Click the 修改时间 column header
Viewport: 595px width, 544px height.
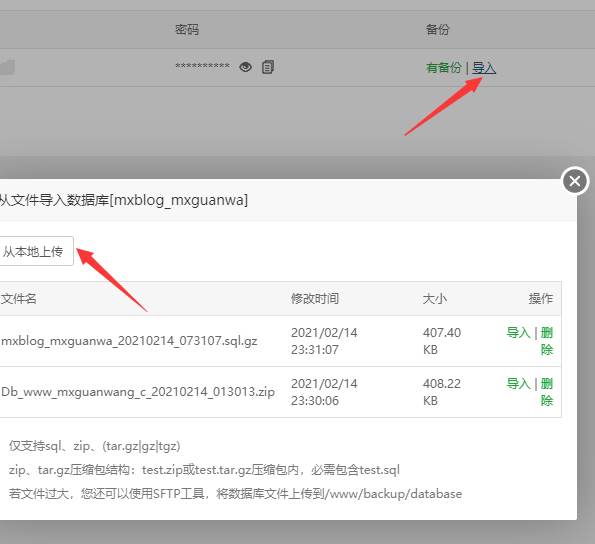pos(315,299)
